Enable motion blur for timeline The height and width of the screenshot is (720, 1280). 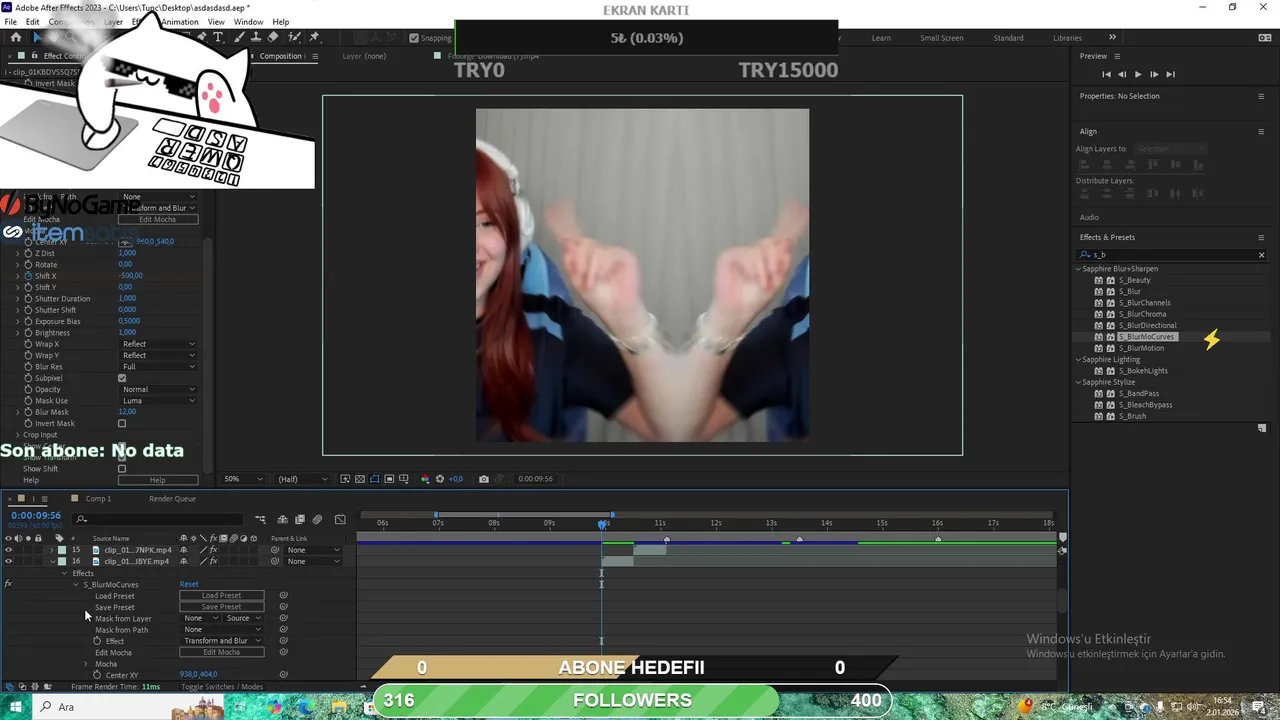point(317,520)
